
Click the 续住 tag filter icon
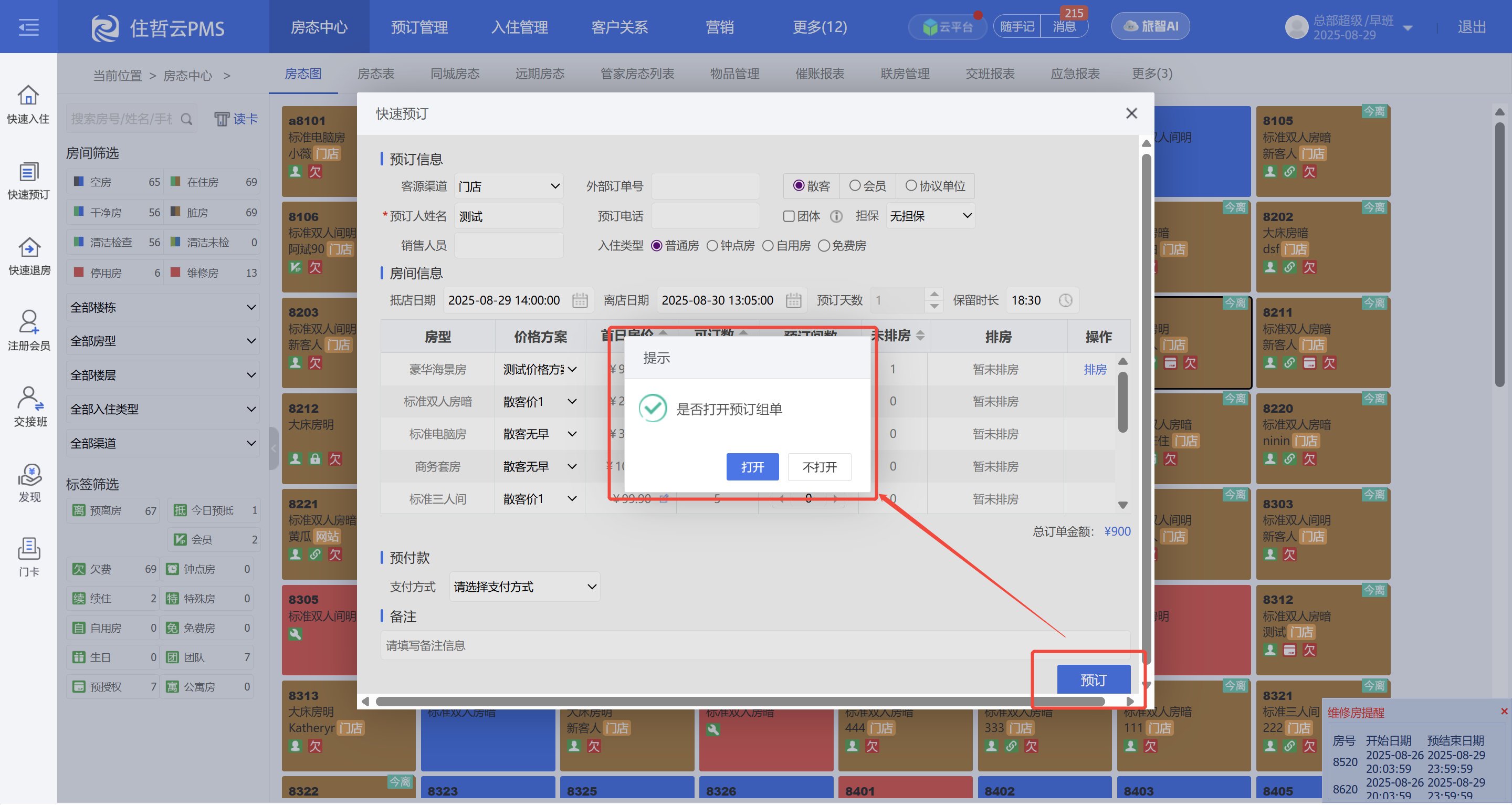[78, 598]
